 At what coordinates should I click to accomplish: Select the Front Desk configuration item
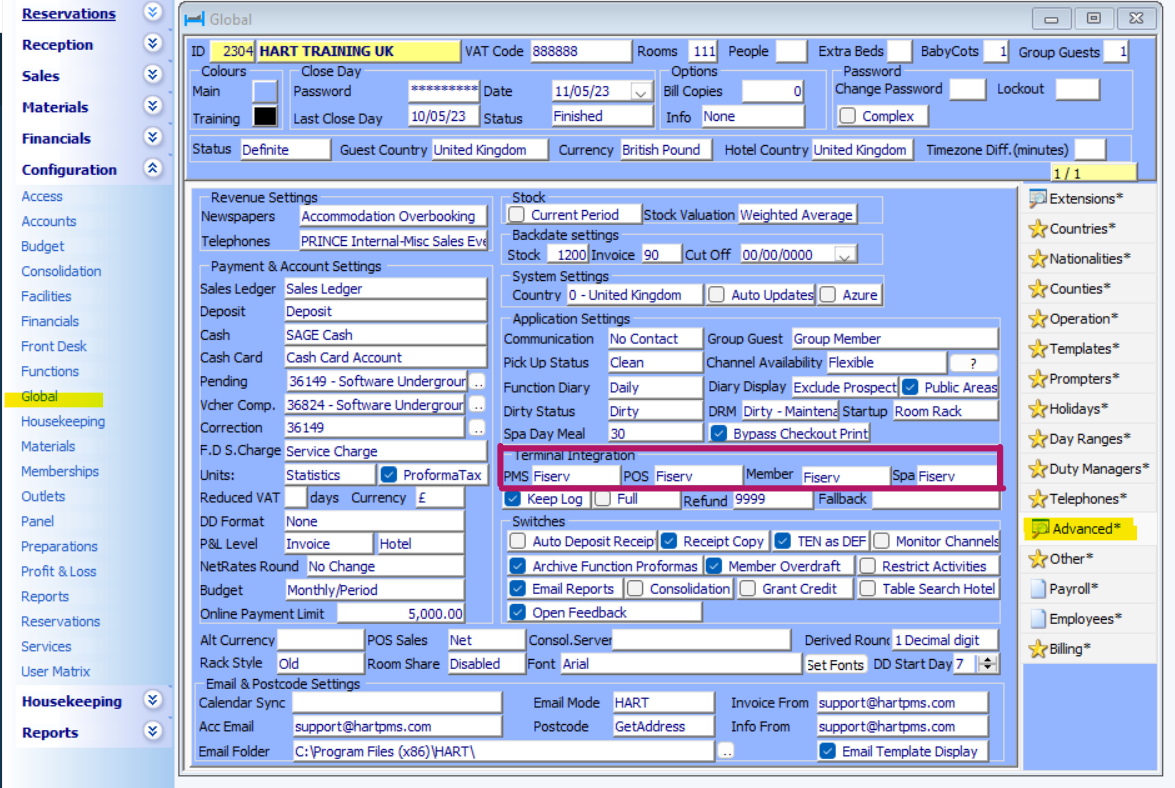pos(54,346)
